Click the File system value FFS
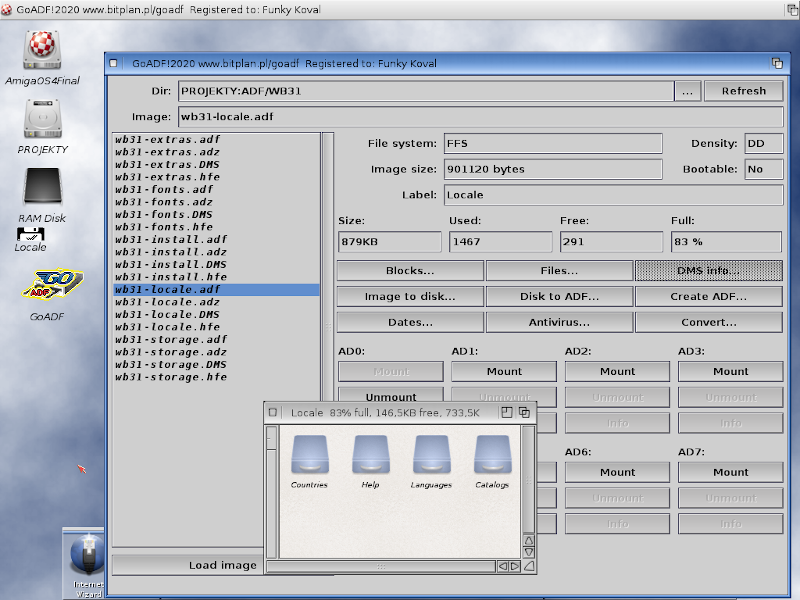Screen dimensions: 800x600 [553, 143]
